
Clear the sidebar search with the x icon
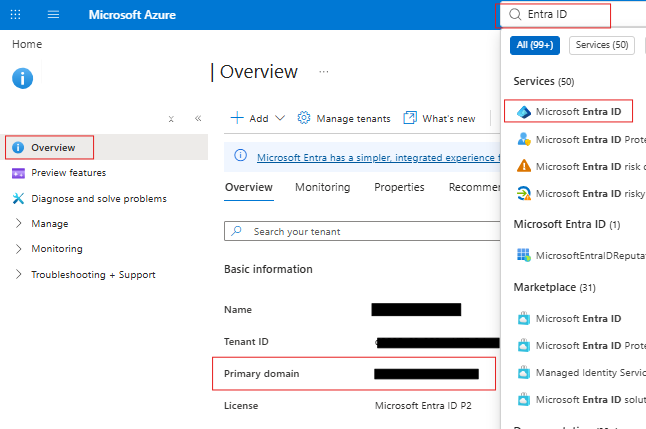(171, 119)
